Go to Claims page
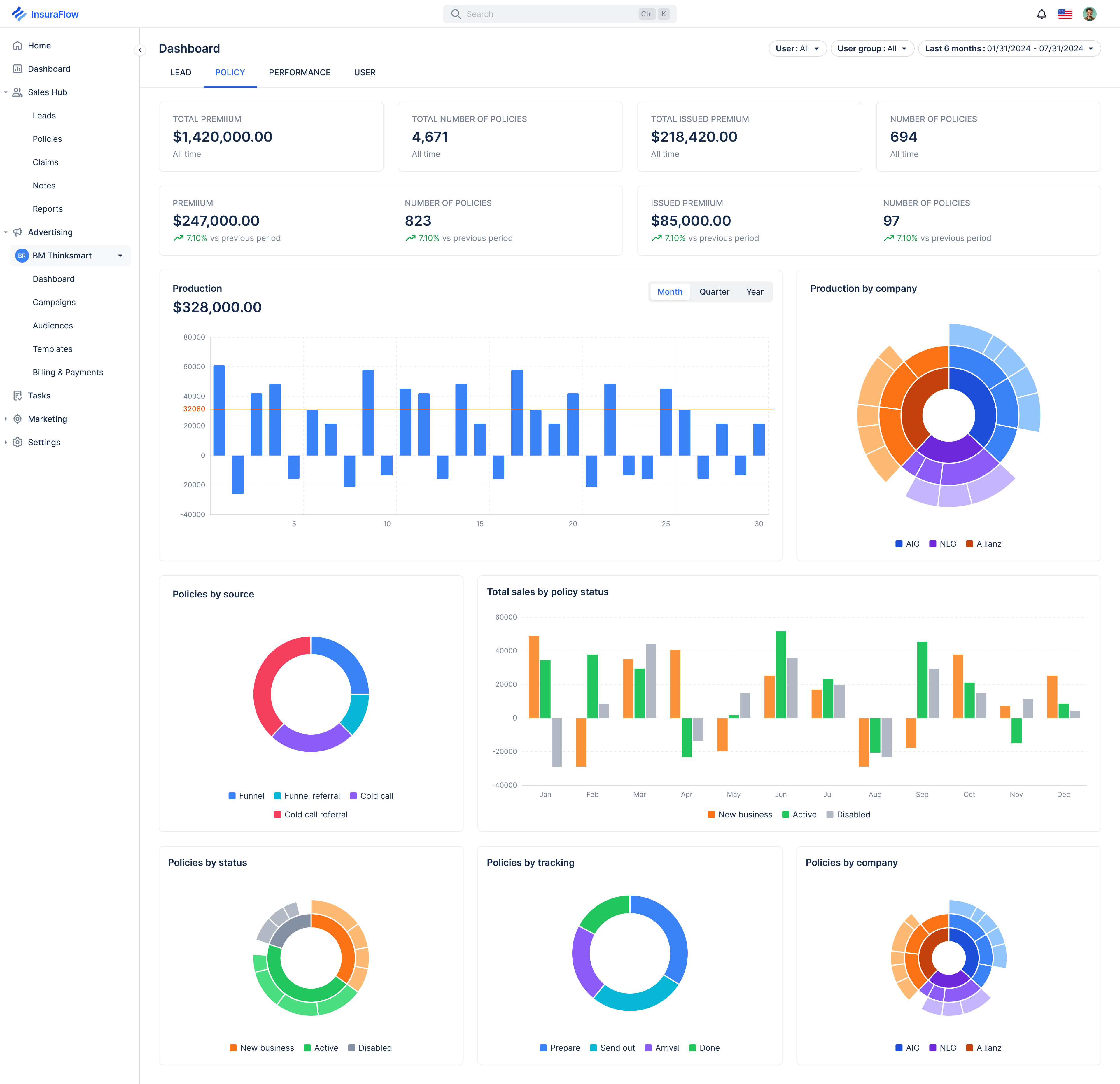1120x1084 pixels. coord(45,162)
